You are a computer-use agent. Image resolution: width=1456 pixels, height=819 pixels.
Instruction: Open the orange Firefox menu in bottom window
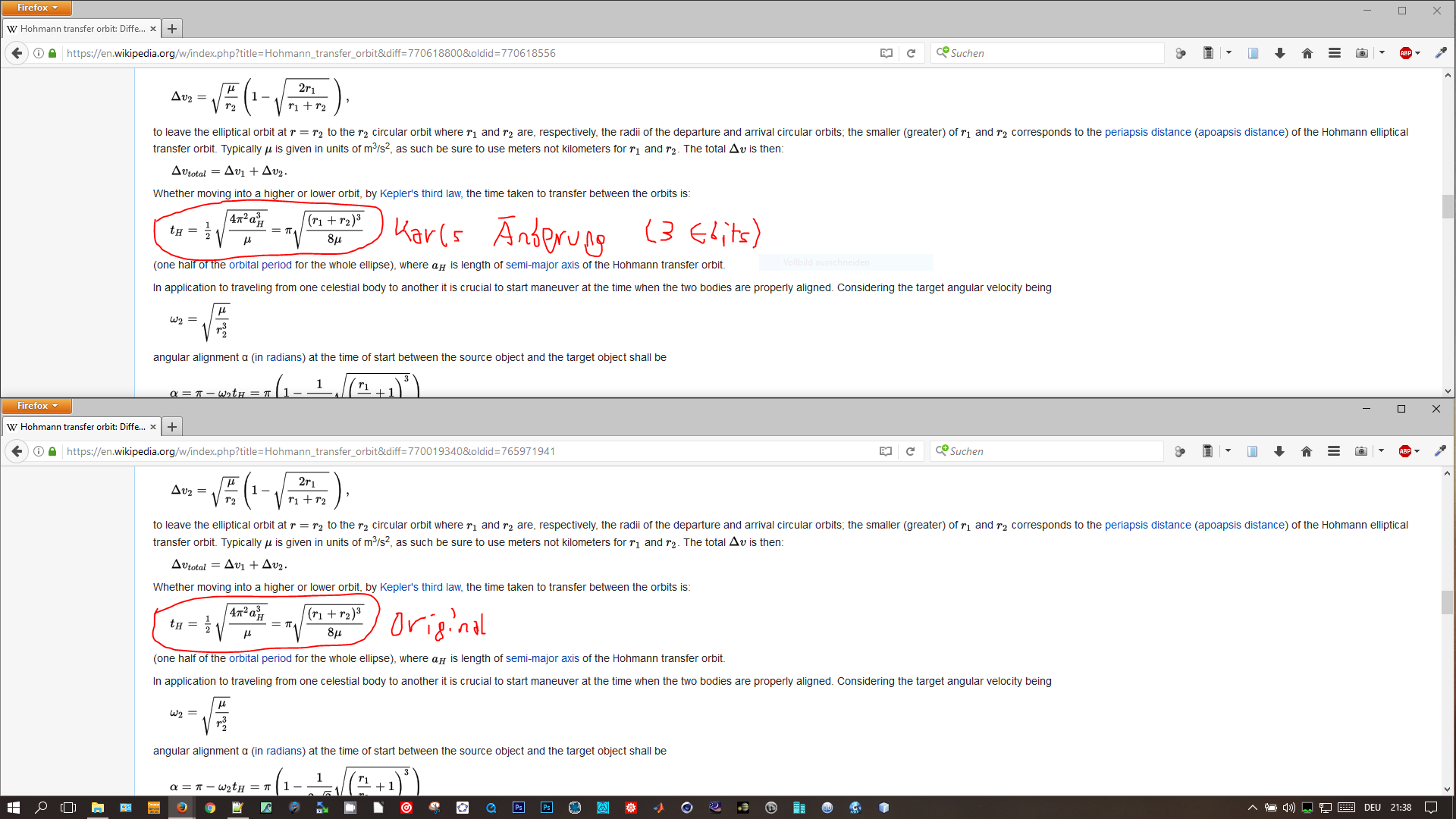tap(36, 406)
